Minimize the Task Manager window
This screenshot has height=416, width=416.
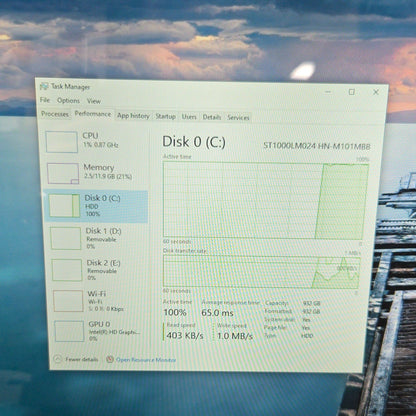(328, 91)
